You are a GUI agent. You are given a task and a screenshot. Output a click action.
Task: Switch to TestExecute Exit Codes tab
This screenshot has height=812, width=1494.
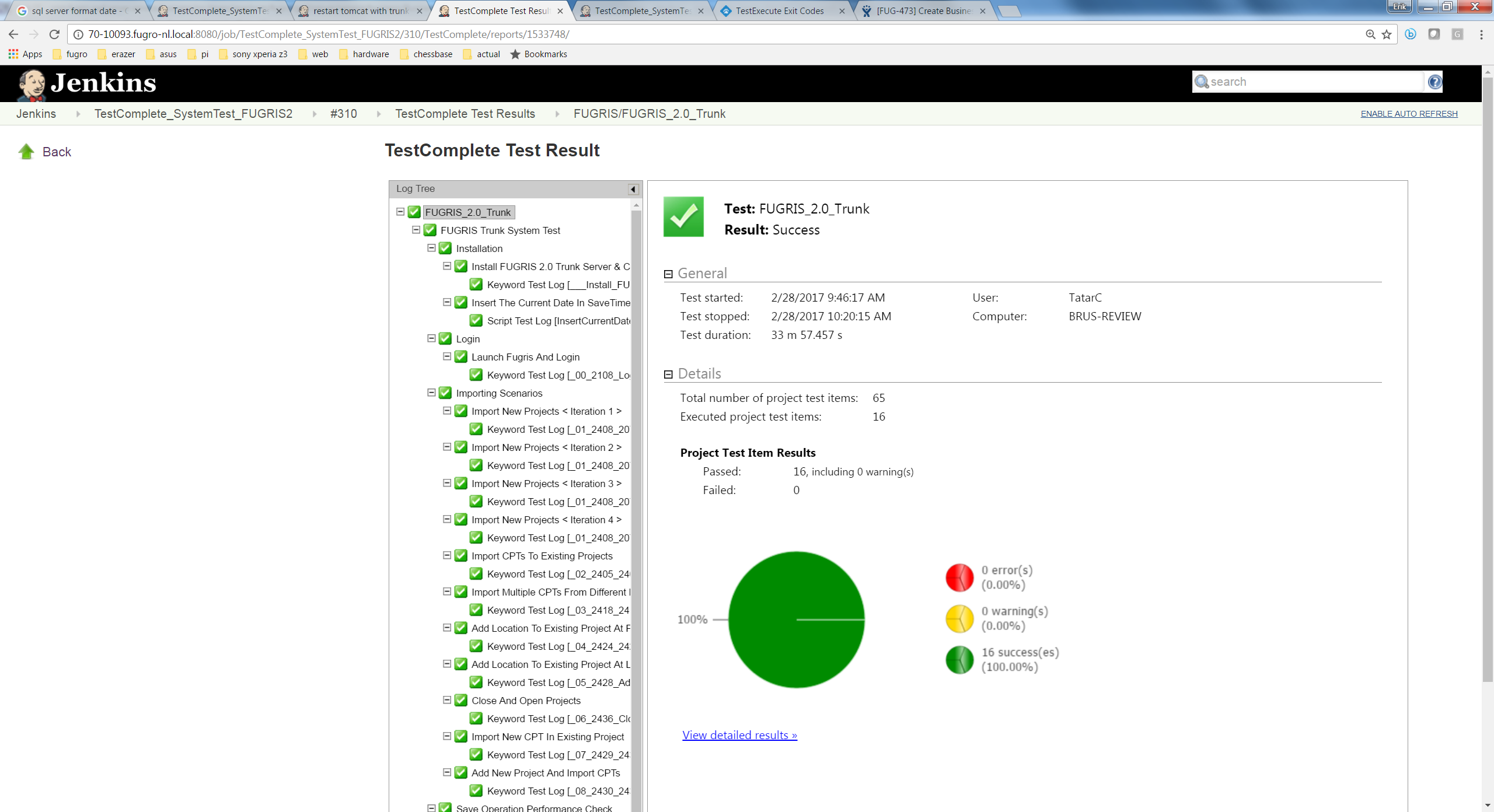coord(779,11)
